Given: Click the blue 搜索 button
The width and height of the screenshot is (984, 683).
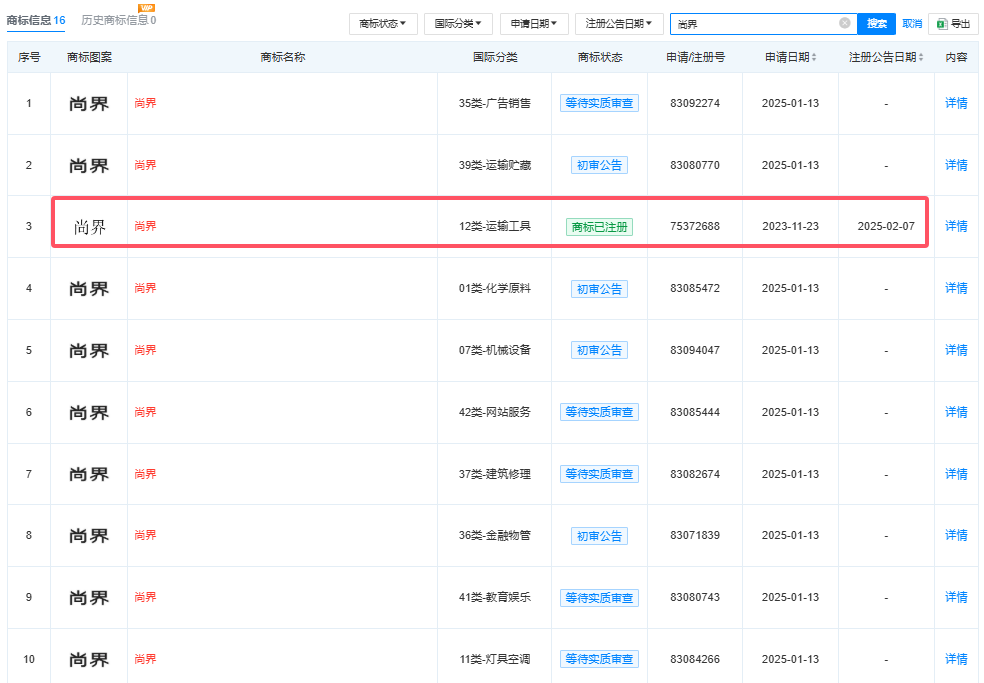Looking at the screenshot, I should 877,24.
